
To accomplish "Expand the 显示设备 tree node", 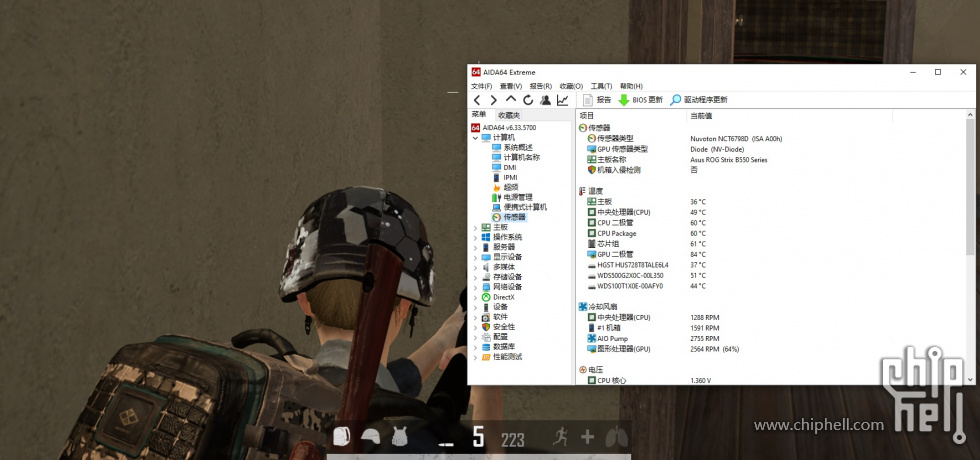I will tap(475, 258).
